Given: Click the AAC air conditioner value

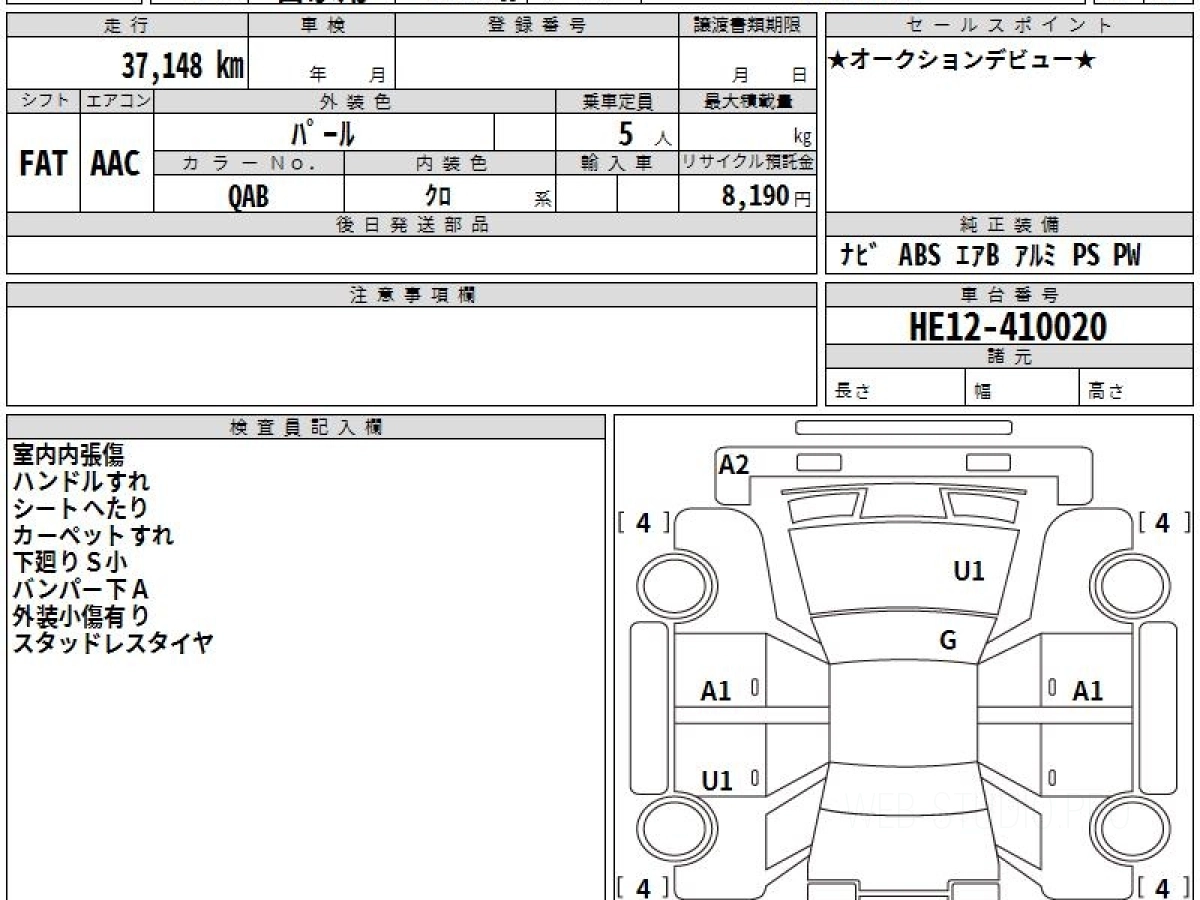Looking at the screenshot, I should [116, 164].
